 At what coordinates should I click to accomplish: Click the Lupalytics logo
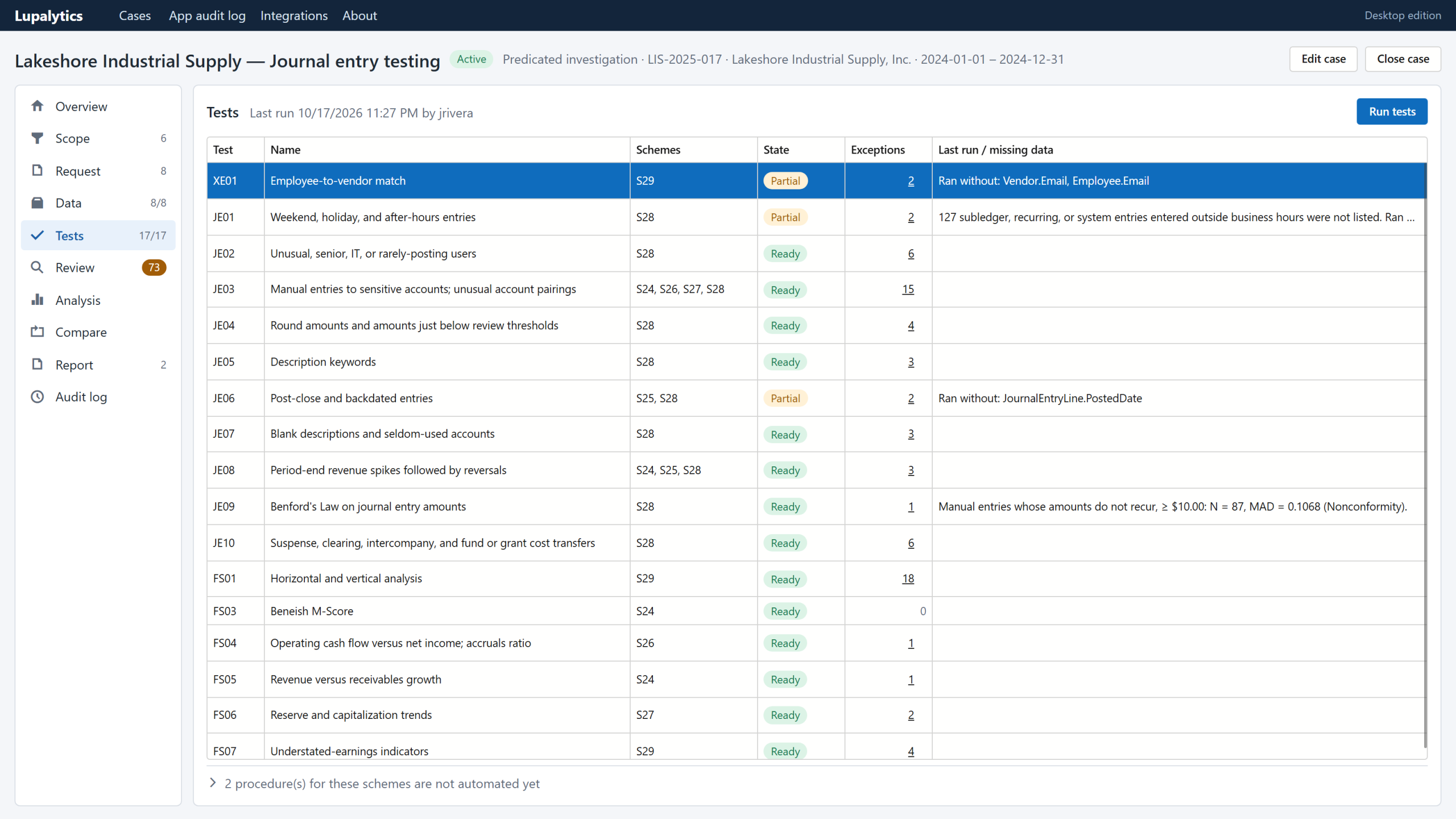point(49,16)
